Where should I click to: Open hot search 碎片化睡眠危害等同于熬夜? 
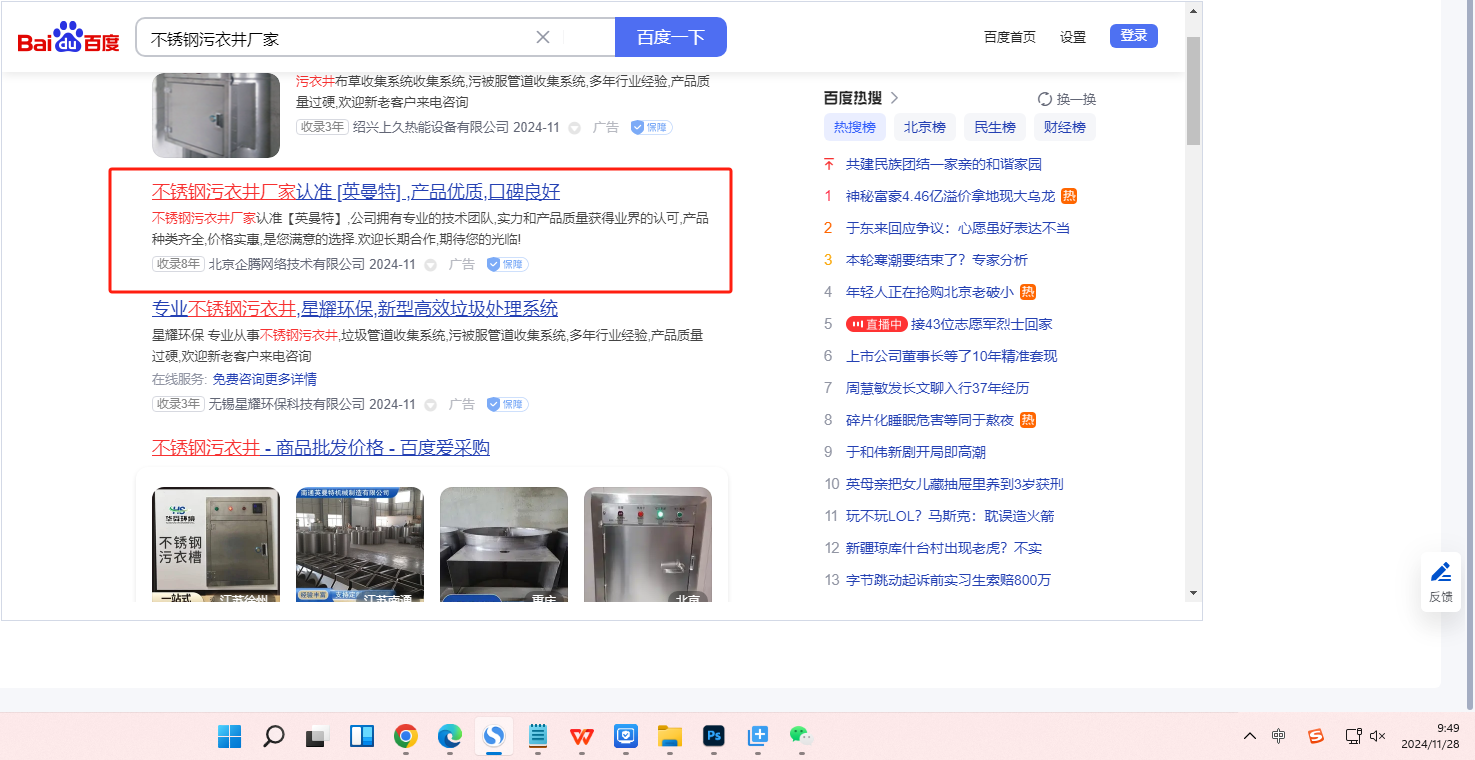click(x=930, y=420)
